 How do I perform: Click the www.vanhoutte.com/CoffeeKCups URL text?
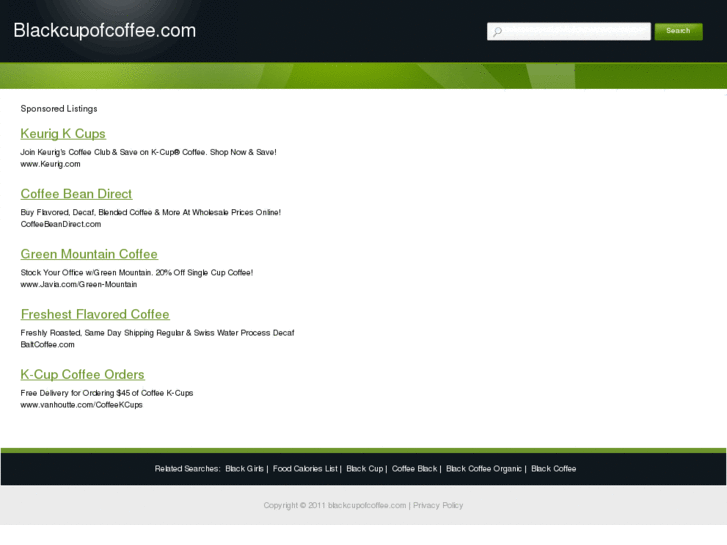82,405
